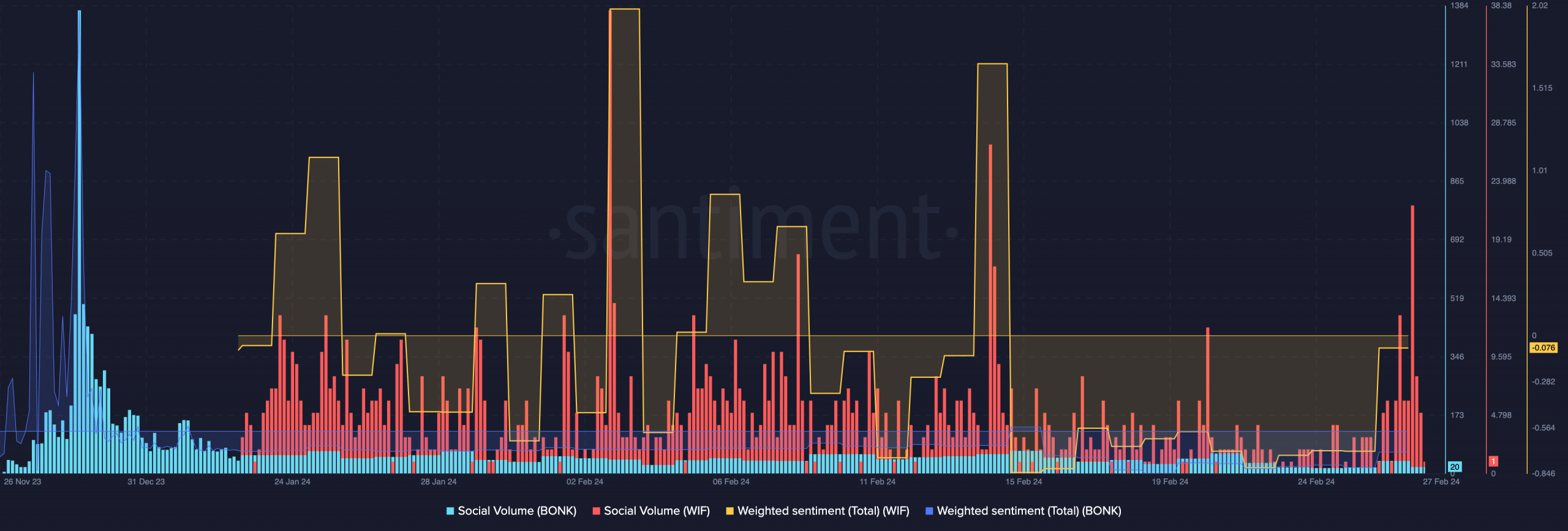Toggle the Social Volume (BONK) legend item
Image resolution: width=1568 pixels, height=531 pixels.
point(511,511)
